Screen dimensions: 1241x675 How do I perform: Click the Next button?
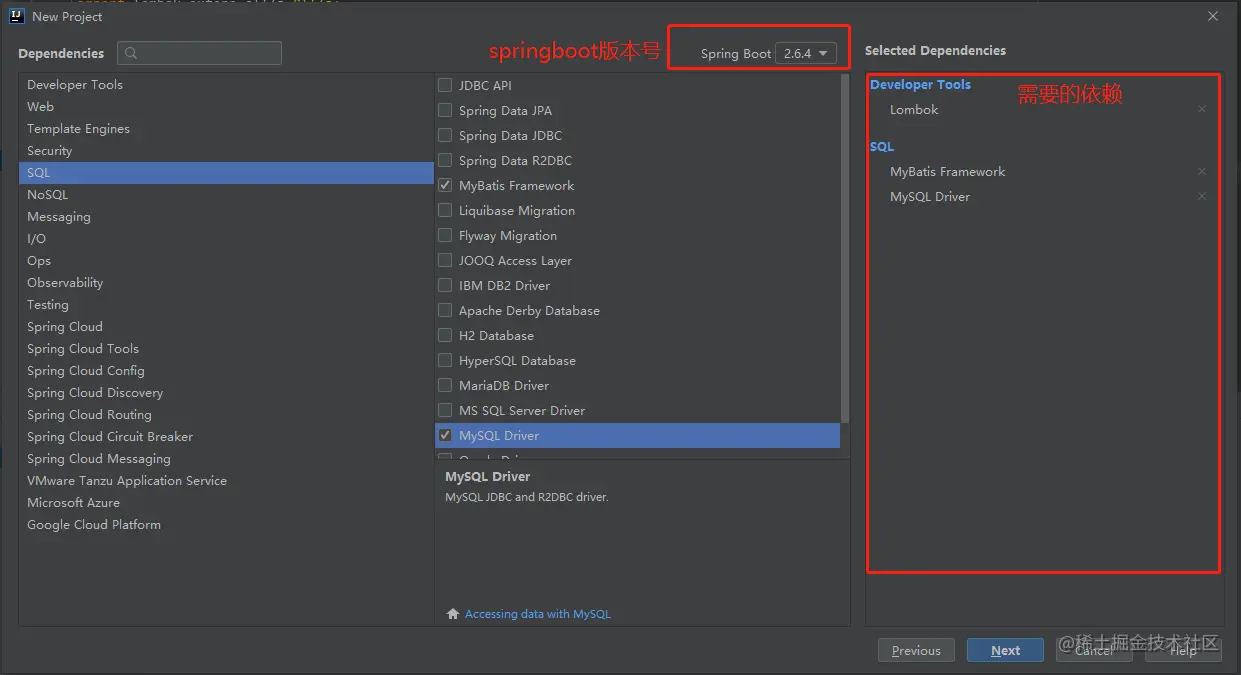pyautogui.click(x=1005, y=650)
